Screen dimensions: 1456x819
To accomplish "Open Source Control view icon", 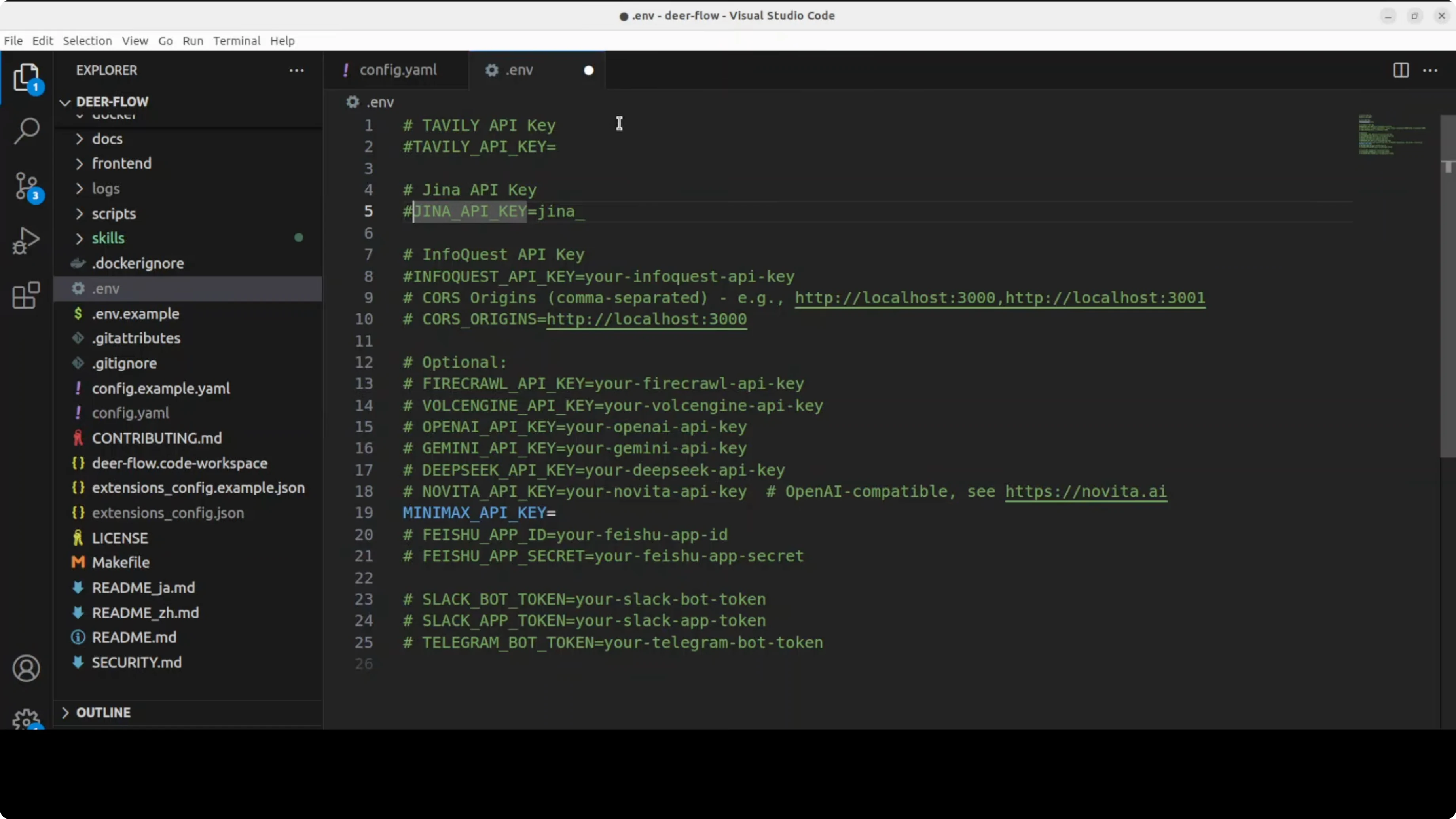I will point(26,186).
